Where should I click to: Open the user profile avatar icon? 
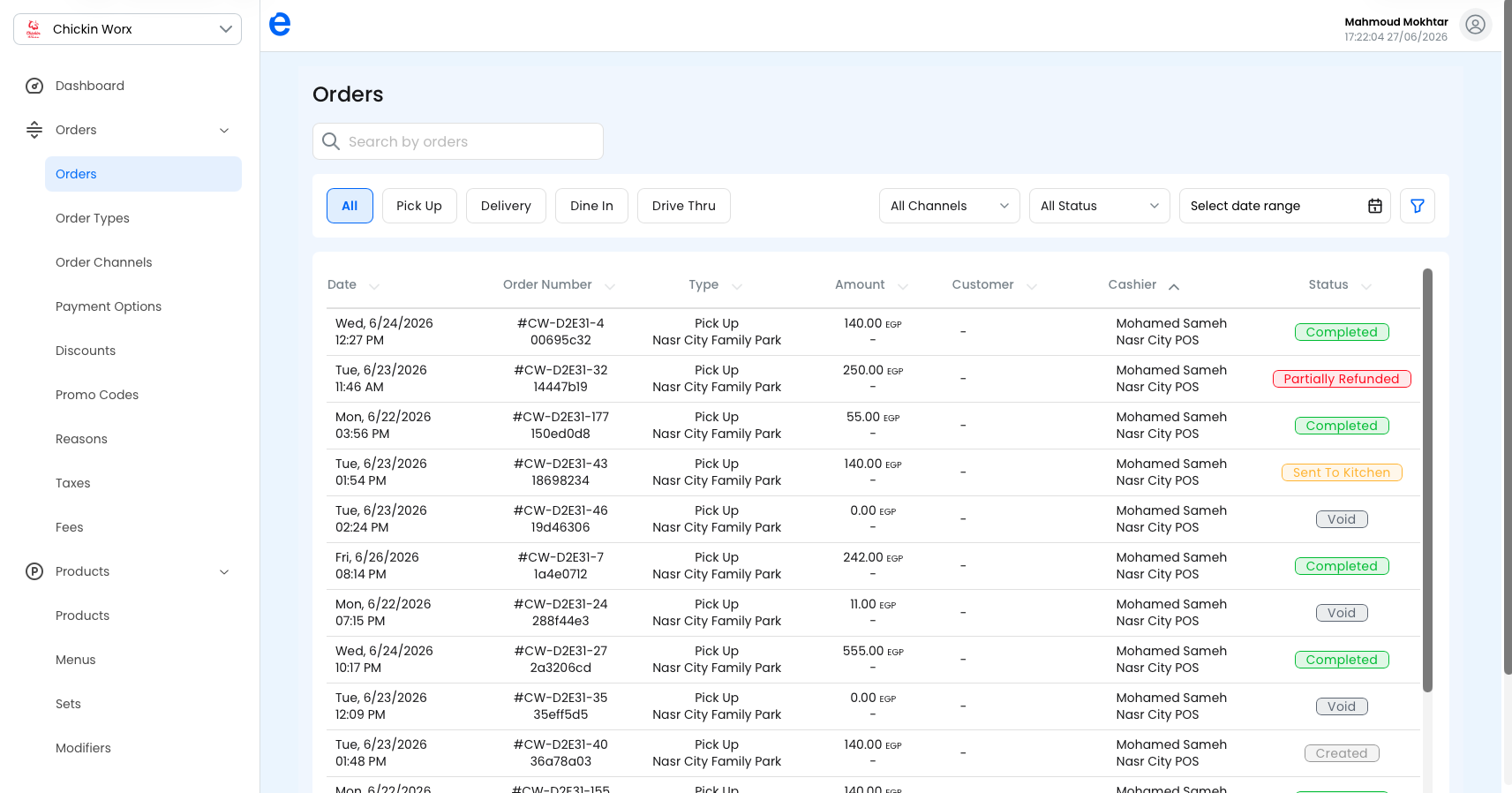tap(1475, 25)
